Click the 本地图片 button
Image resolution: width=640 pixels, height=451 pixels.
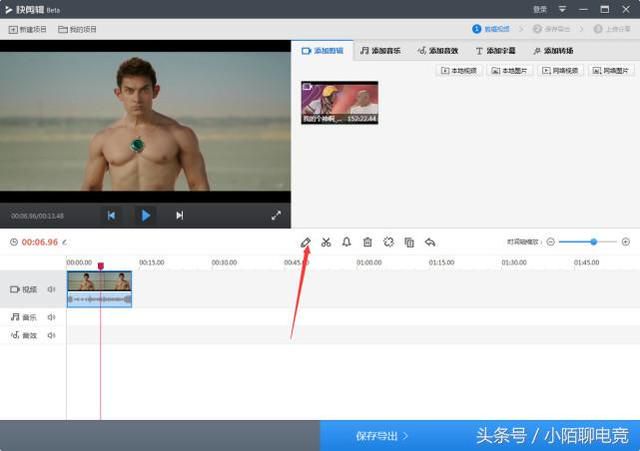coord(509,71)
